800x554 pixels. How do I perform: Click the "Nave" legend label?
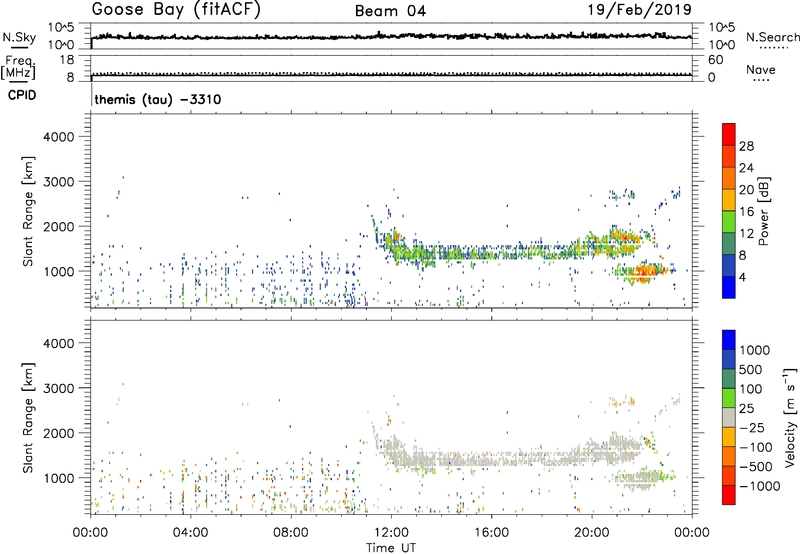point(761,69)
